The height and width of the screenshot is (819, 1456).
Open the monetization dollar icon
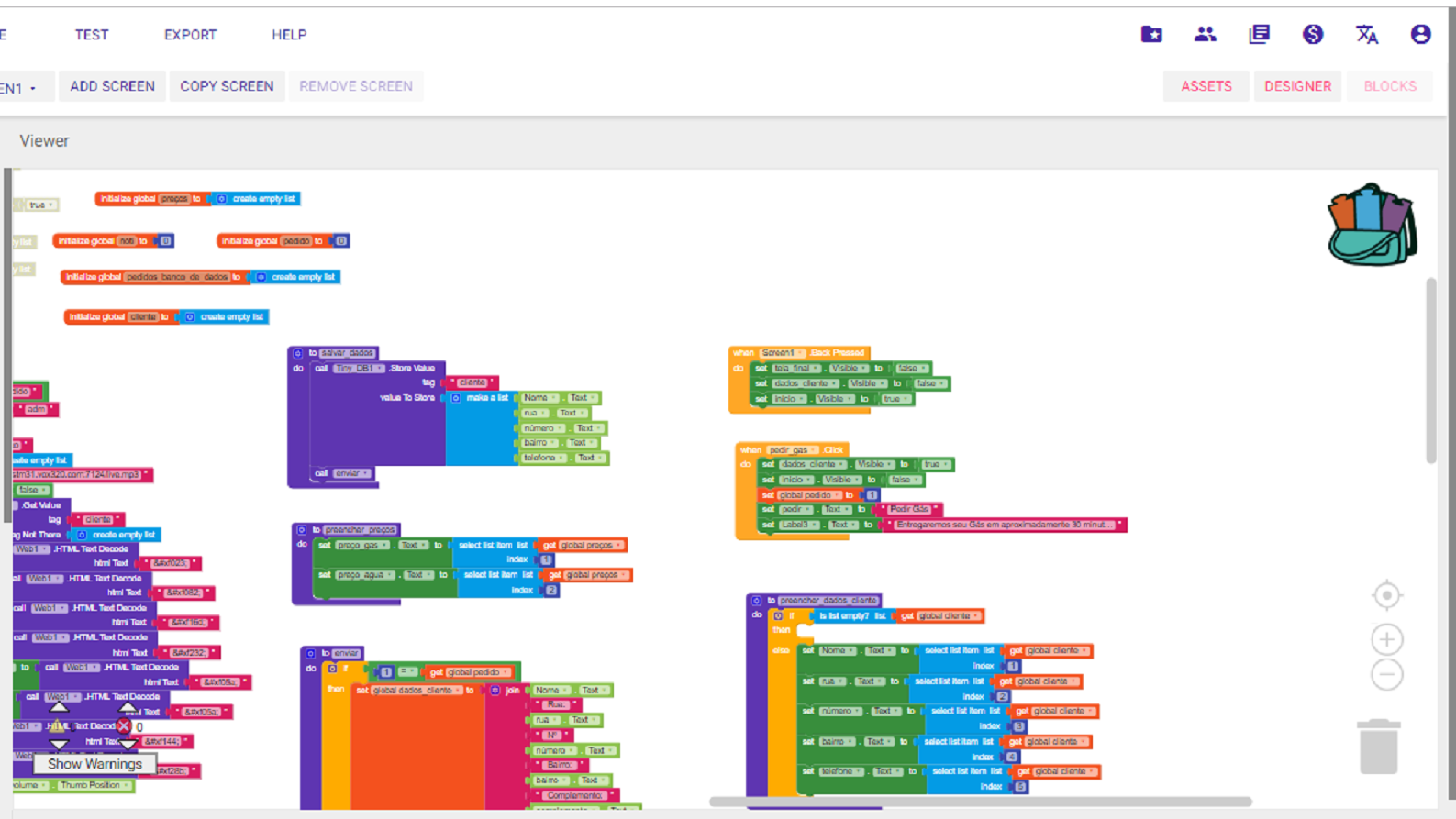(1313, 35)
